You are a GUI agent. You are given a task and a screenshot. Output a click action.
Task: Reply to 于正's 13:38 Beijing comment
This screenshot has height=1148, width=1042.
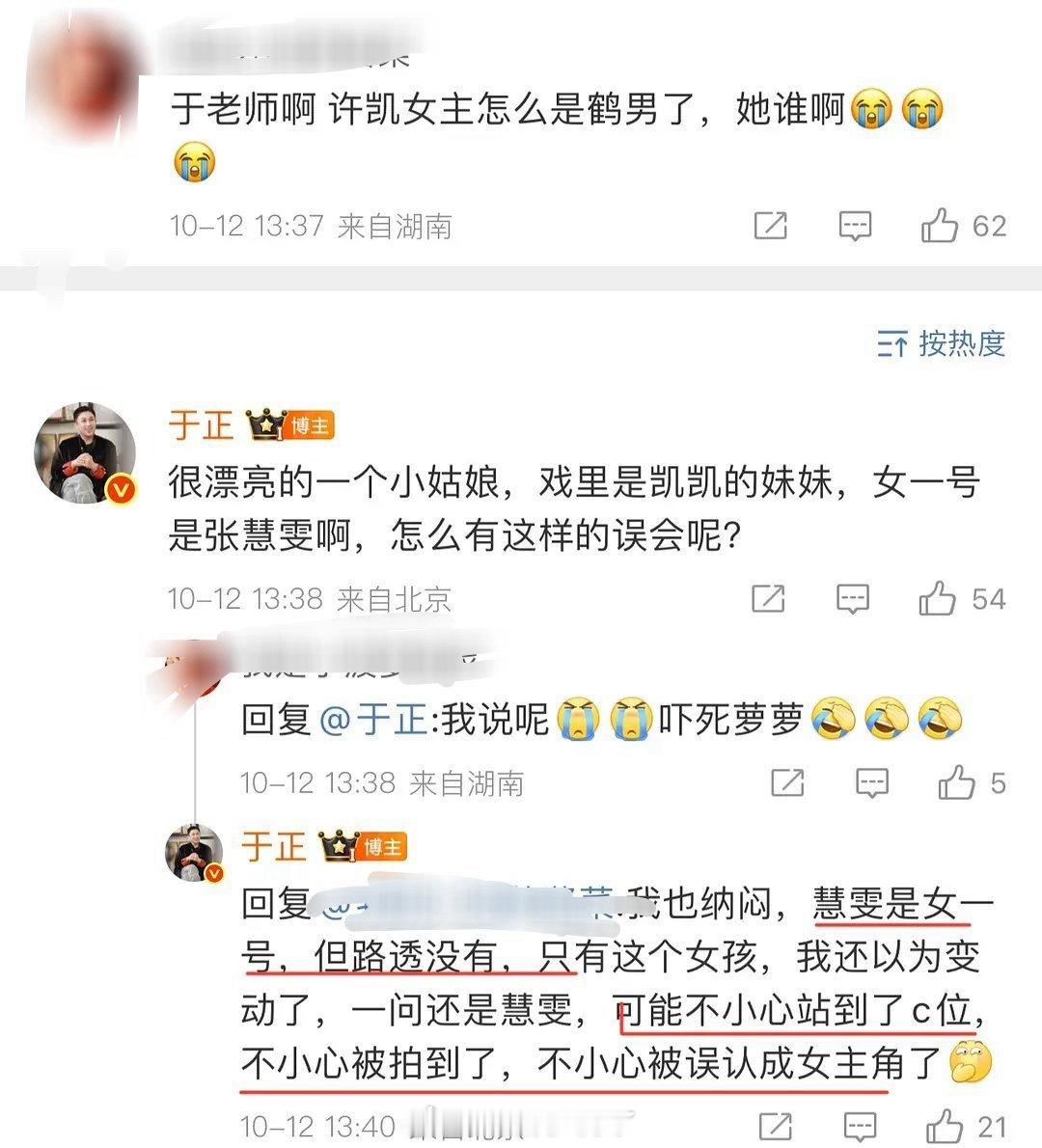[x=852, y=599]
